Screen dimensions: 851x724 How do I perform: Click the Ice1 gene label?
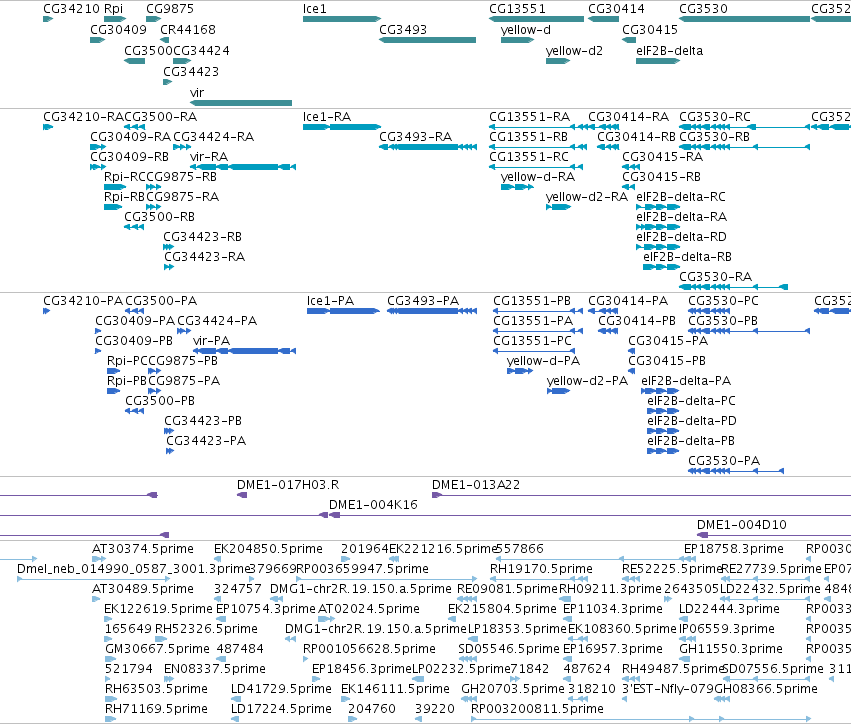315,9
